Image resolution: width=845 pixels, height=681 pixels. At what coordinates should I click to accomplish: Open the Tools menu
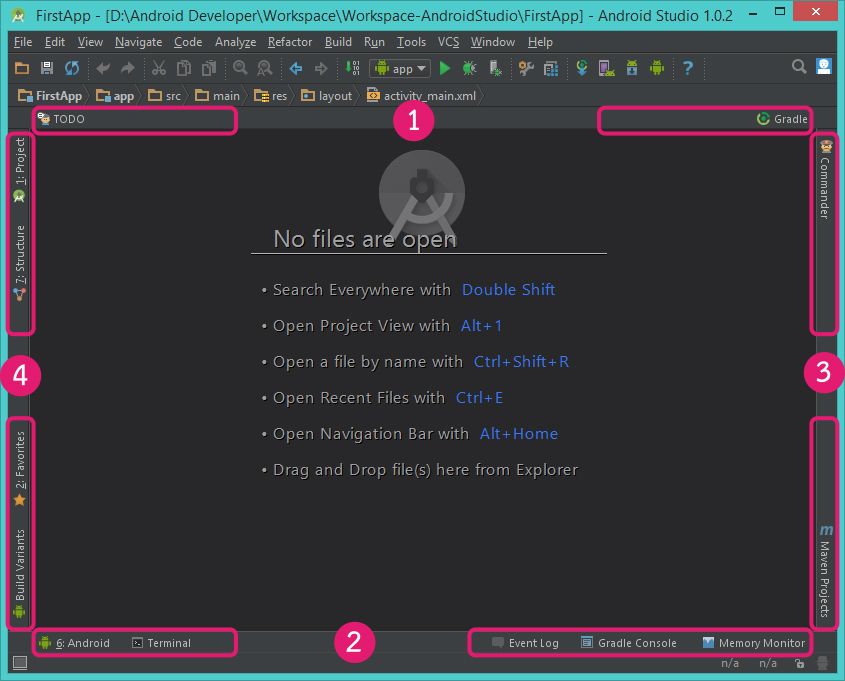tap(411, 42)
